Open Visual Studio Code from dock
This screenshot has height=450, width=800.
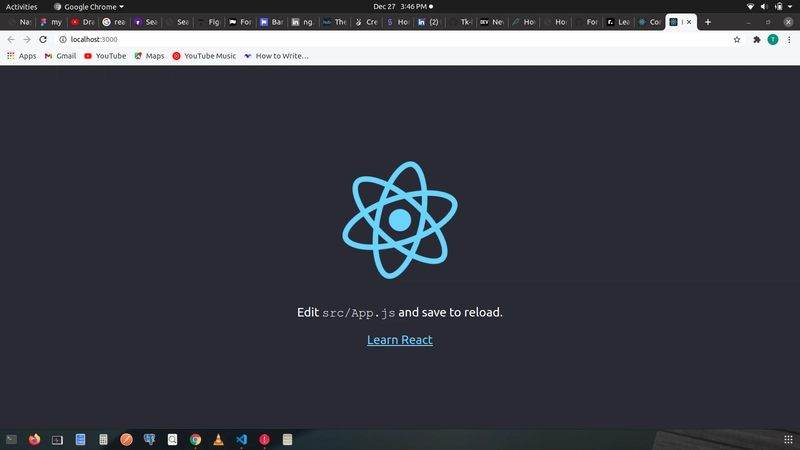(241, 439)
